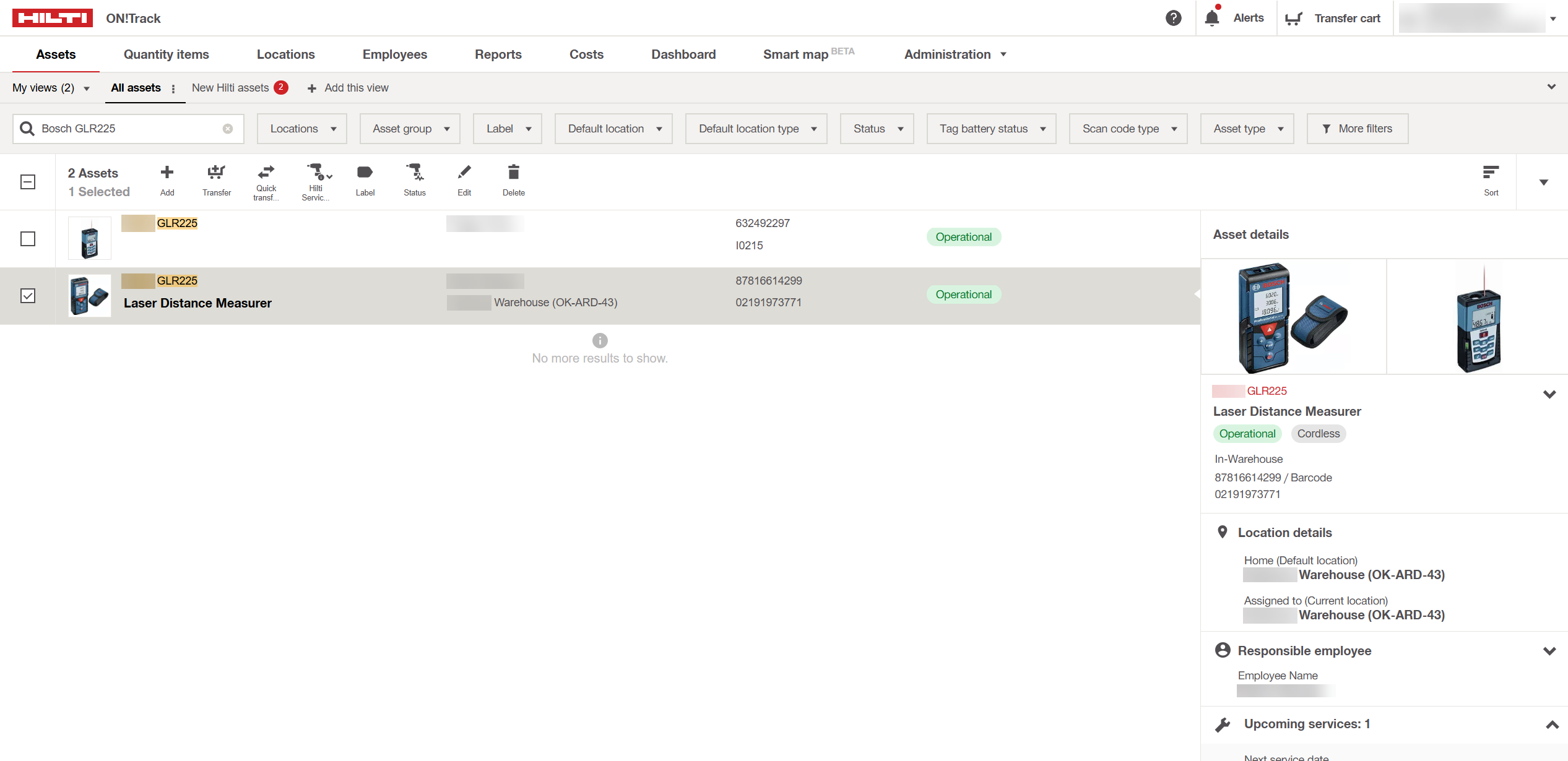This screenshot has width=1568, height=761.
Task: Open the Sort icon
Action: pyautogui.click(x=1491, y=172)
